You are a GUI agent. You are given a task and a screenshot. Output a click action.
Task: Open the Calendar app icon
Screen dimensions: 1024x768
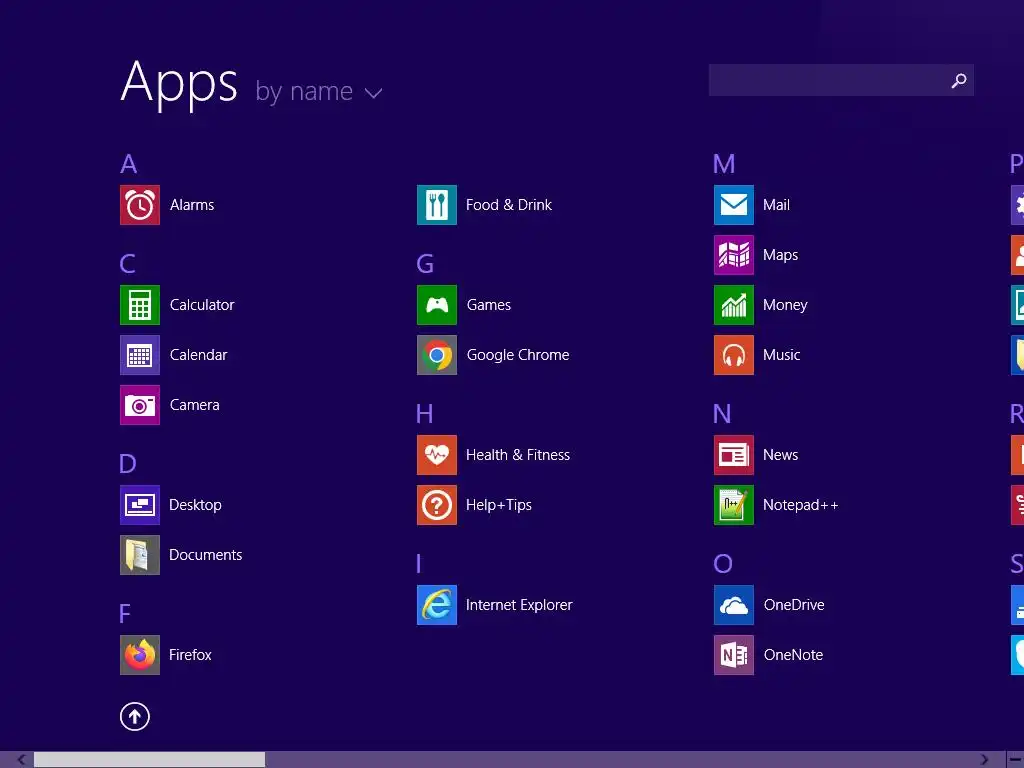(x=140, y=355)
